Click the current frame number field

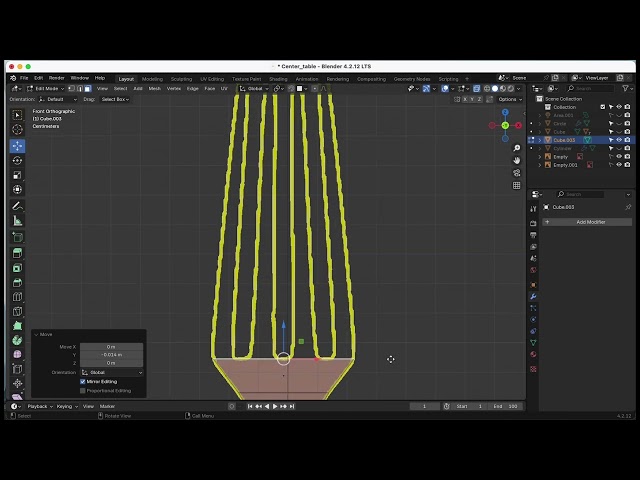coord(424,406)
